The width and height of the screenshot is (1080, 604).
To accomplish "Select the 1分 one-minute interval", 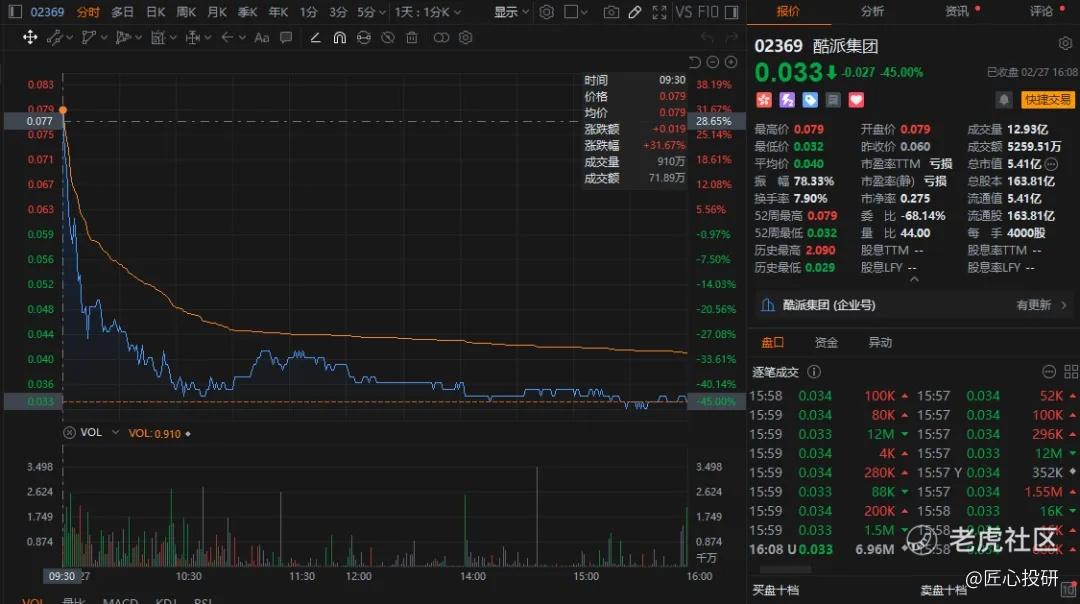I will point(309,12).
